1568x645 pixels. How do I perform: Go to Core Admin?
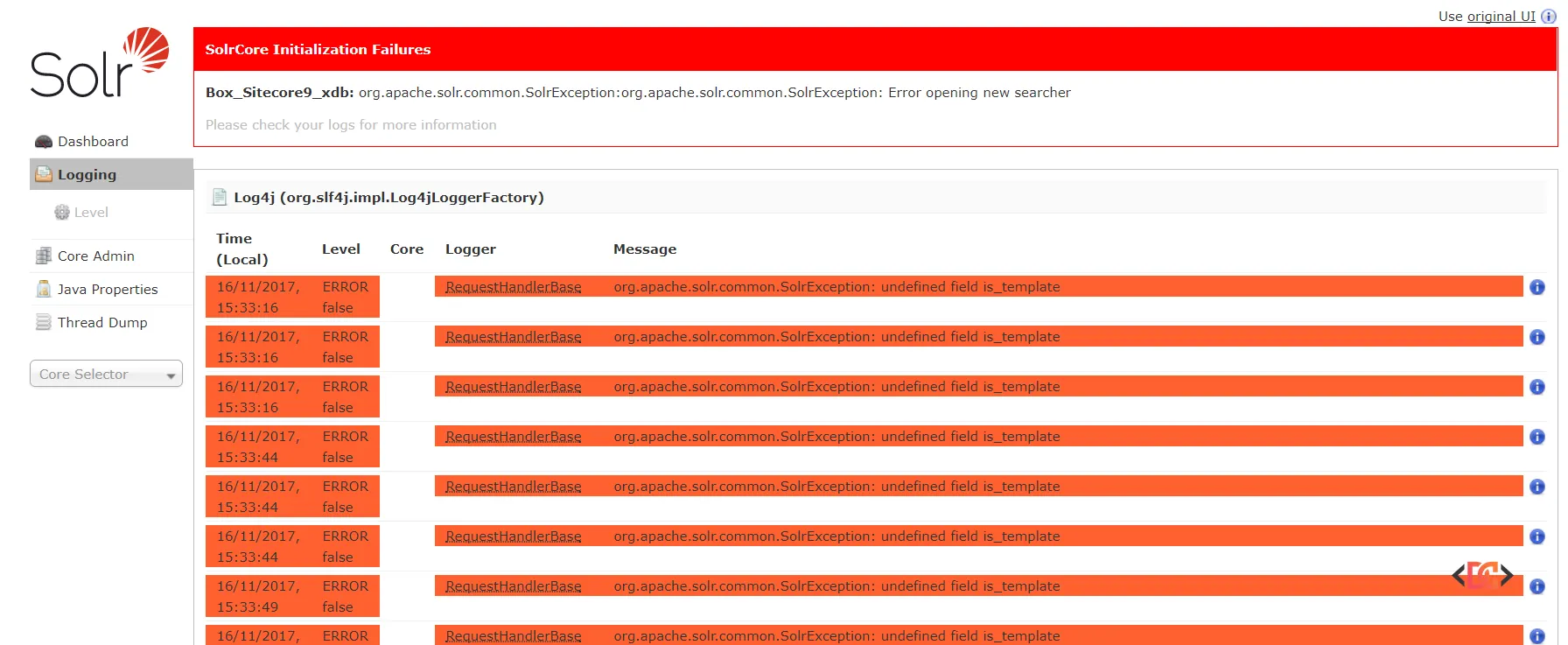(95, 256)
